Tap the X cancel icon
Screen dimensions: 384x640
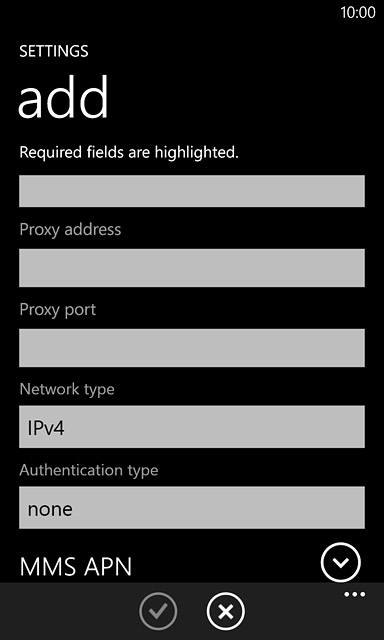[226, 611]
